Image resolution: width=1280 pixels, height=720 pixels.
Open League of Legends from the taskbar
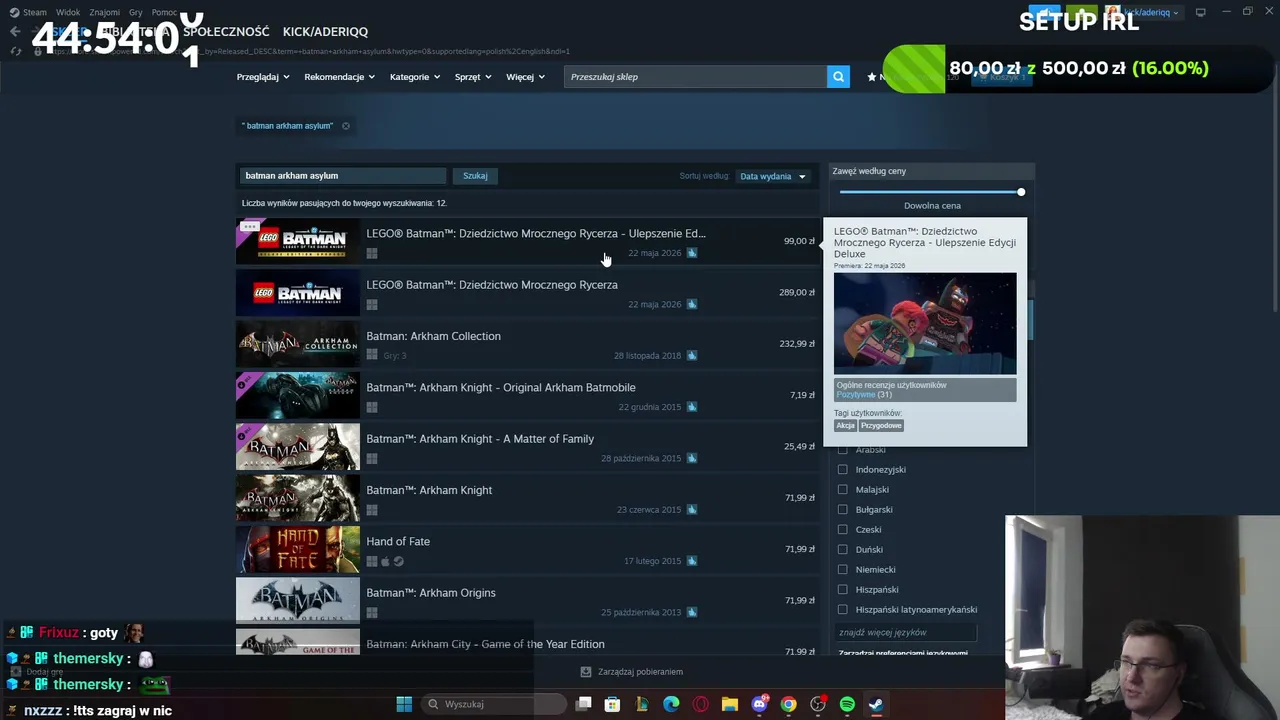(642, 704)
